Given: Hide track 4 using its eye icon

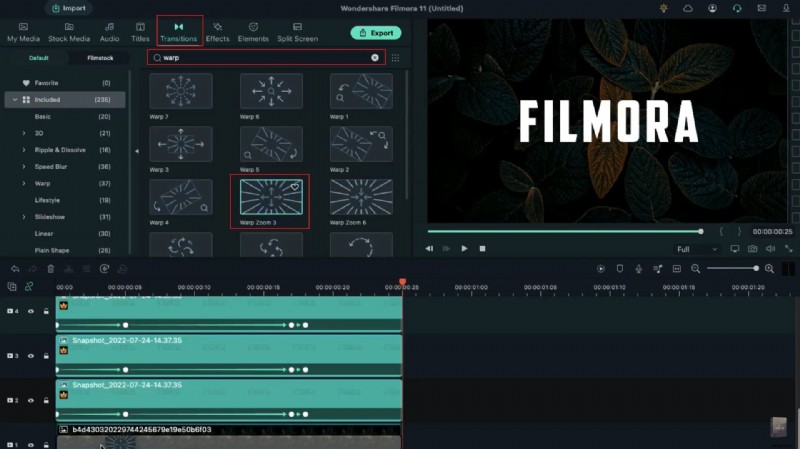Looking at the screenshot, I should (31, 312).
